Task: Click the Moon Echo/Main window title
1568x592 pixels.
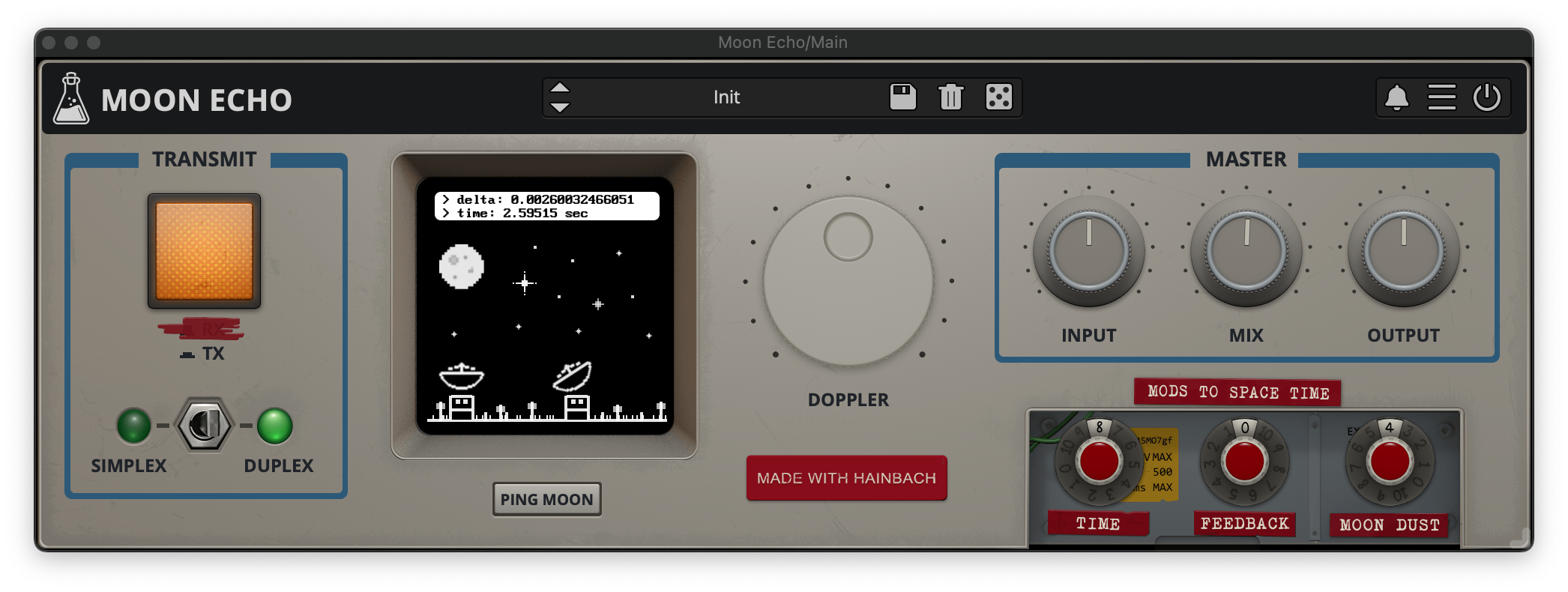Action: click(783, 43)
